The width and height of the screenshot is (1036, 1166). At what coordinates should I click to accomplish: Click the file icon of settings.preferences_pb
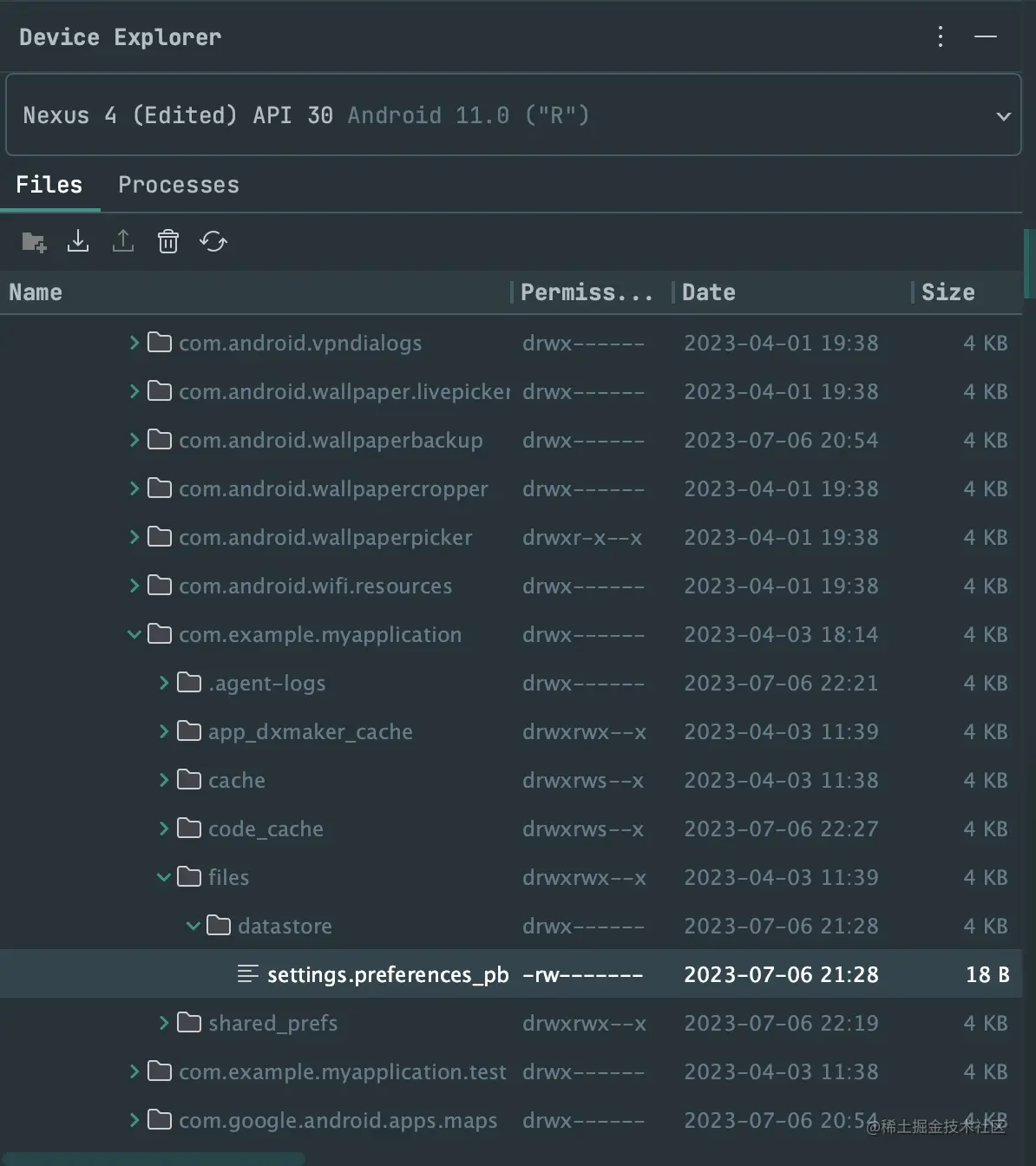(x=248, y=974)
